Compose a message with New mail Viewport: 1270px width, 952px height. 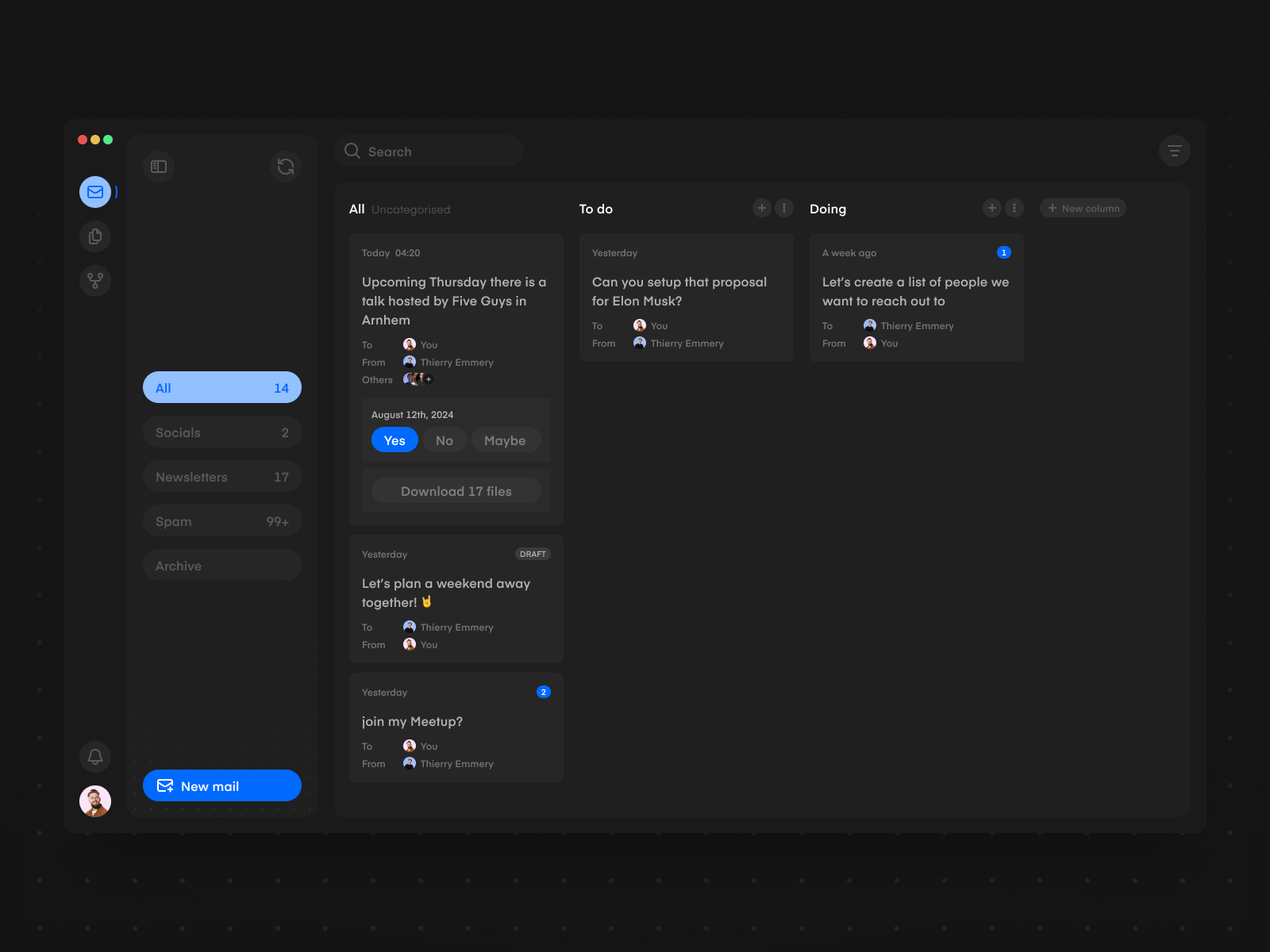pos(221,785)
